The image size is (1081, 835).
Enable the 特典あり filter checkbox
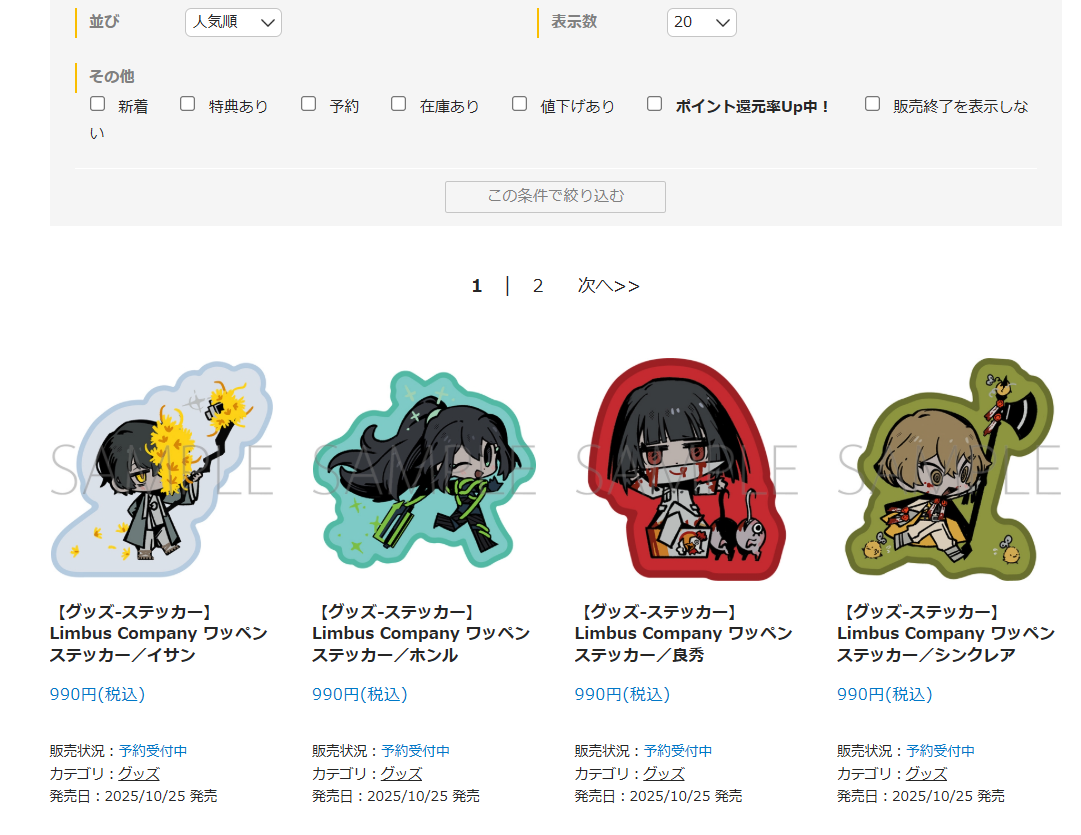(x=188, y=104)
